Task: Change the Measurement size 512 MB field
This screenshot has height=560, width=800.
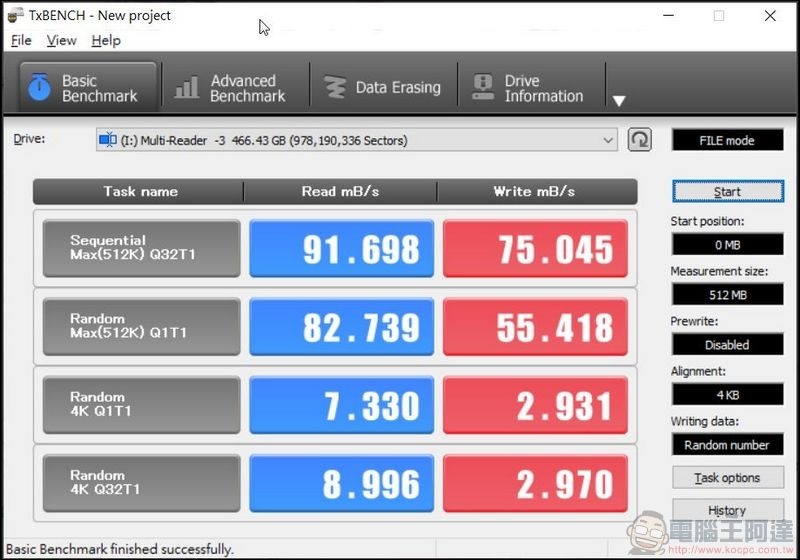Action: 728,295
